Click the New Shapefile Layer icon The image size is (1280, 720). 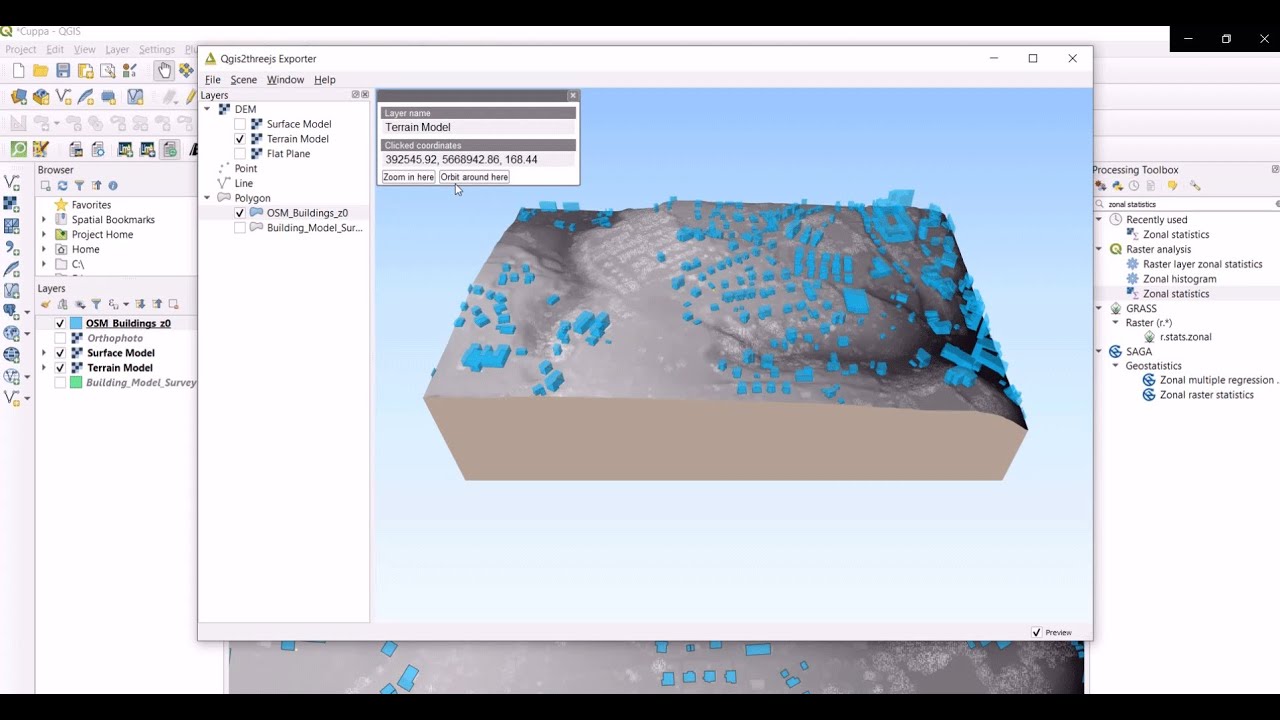point(64,97)
